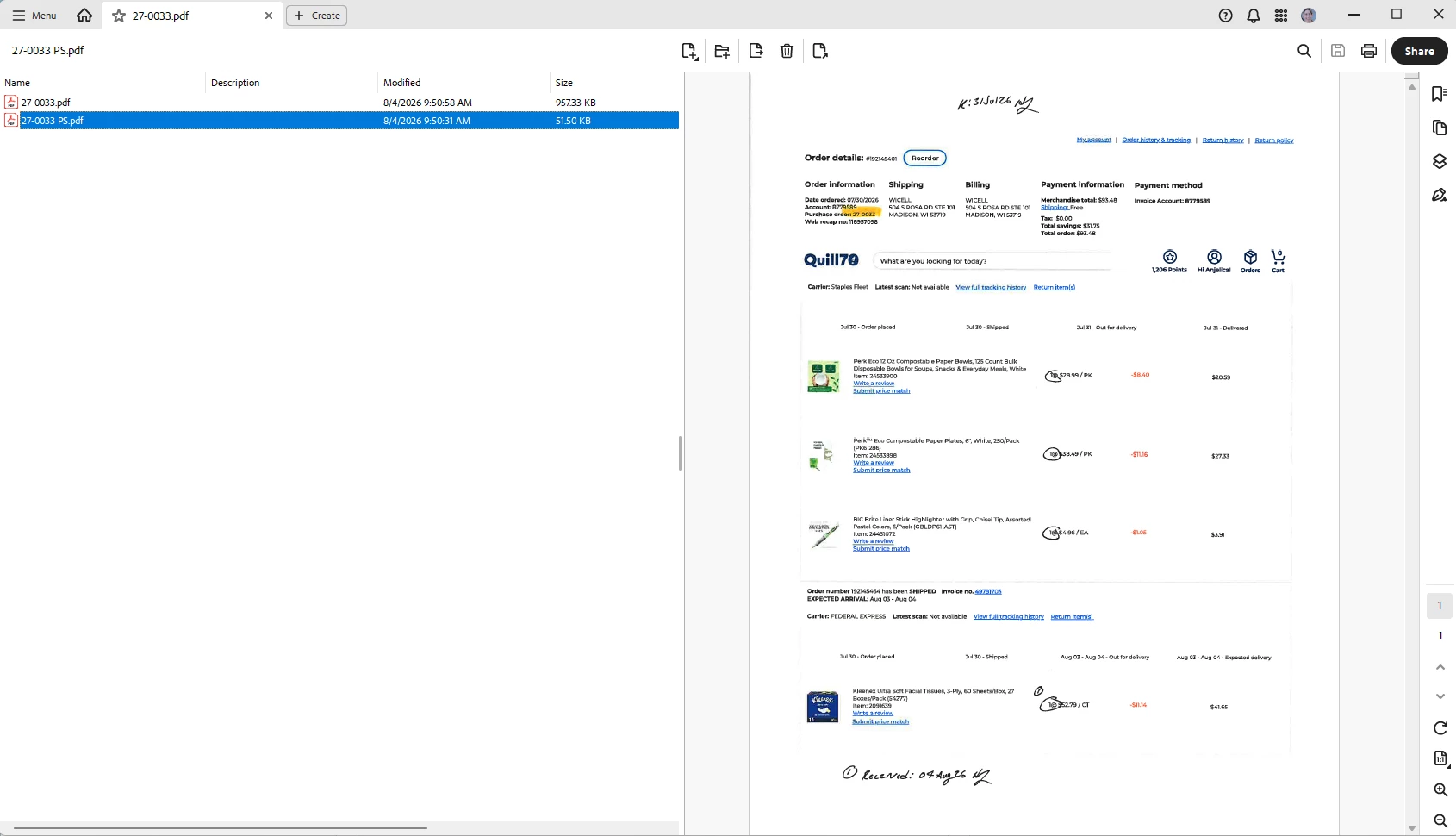Click the 957.33 KB size cell
Image resolution: width=1456 pixels, height=836 pixels.
576,103
